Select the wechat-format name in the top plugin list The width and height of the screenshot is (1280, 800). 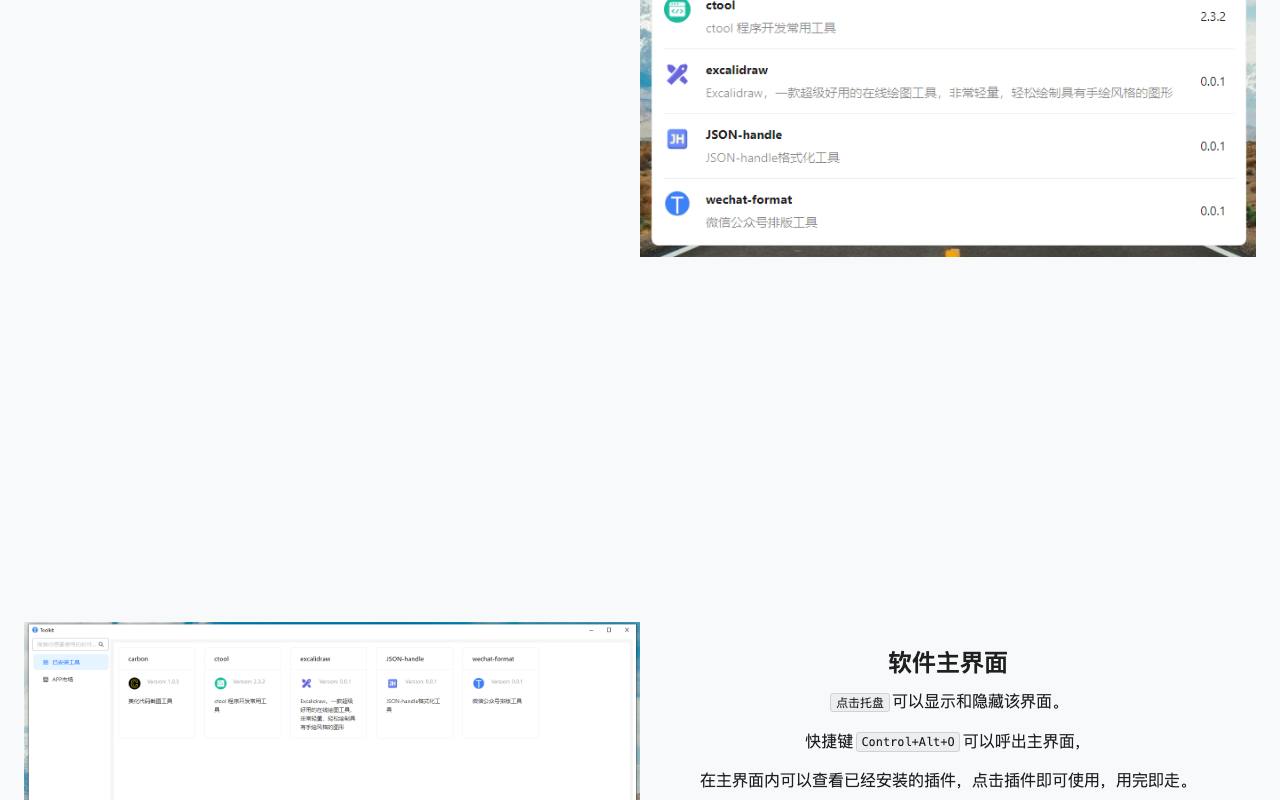749,200
